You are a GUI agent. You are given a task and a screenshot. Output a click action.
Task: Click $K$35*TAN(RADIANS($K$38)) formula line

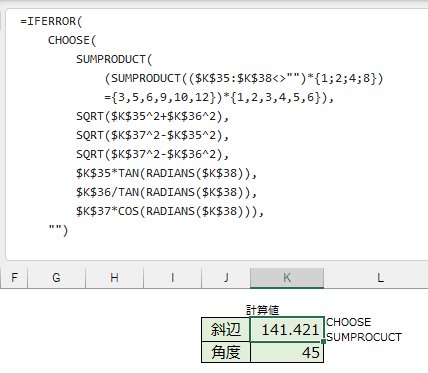pyautogui.click(x=166, y=173)
